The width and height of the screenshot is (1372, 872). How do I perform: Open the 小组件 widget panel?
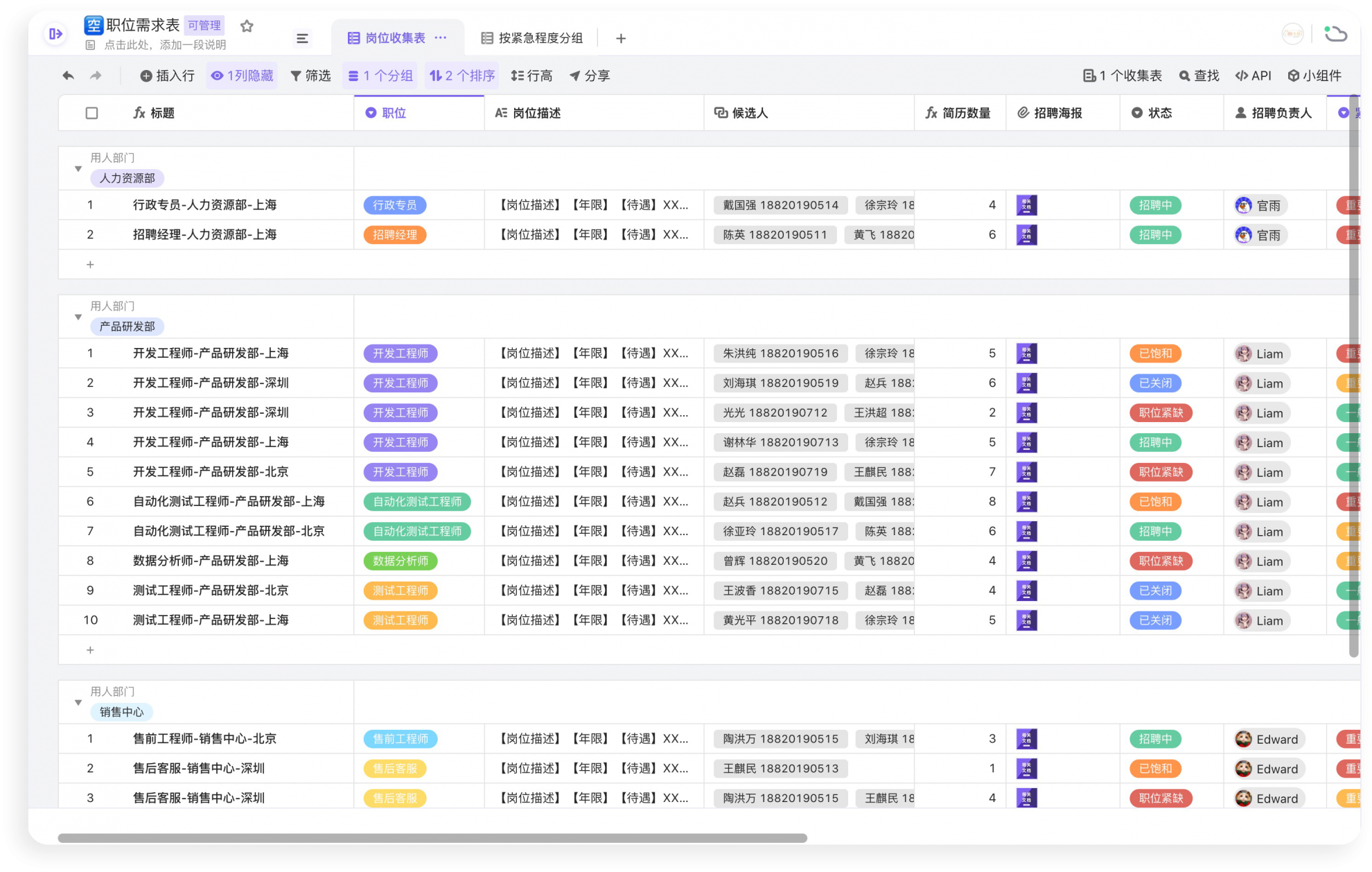(1314, 76)
